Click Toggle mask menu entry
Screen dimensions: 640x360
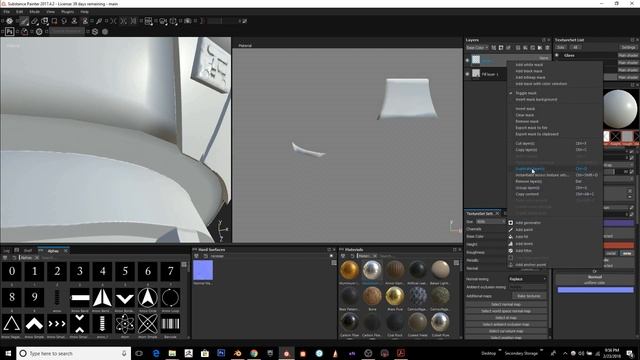pyautogui.click(x=526, y=93)
